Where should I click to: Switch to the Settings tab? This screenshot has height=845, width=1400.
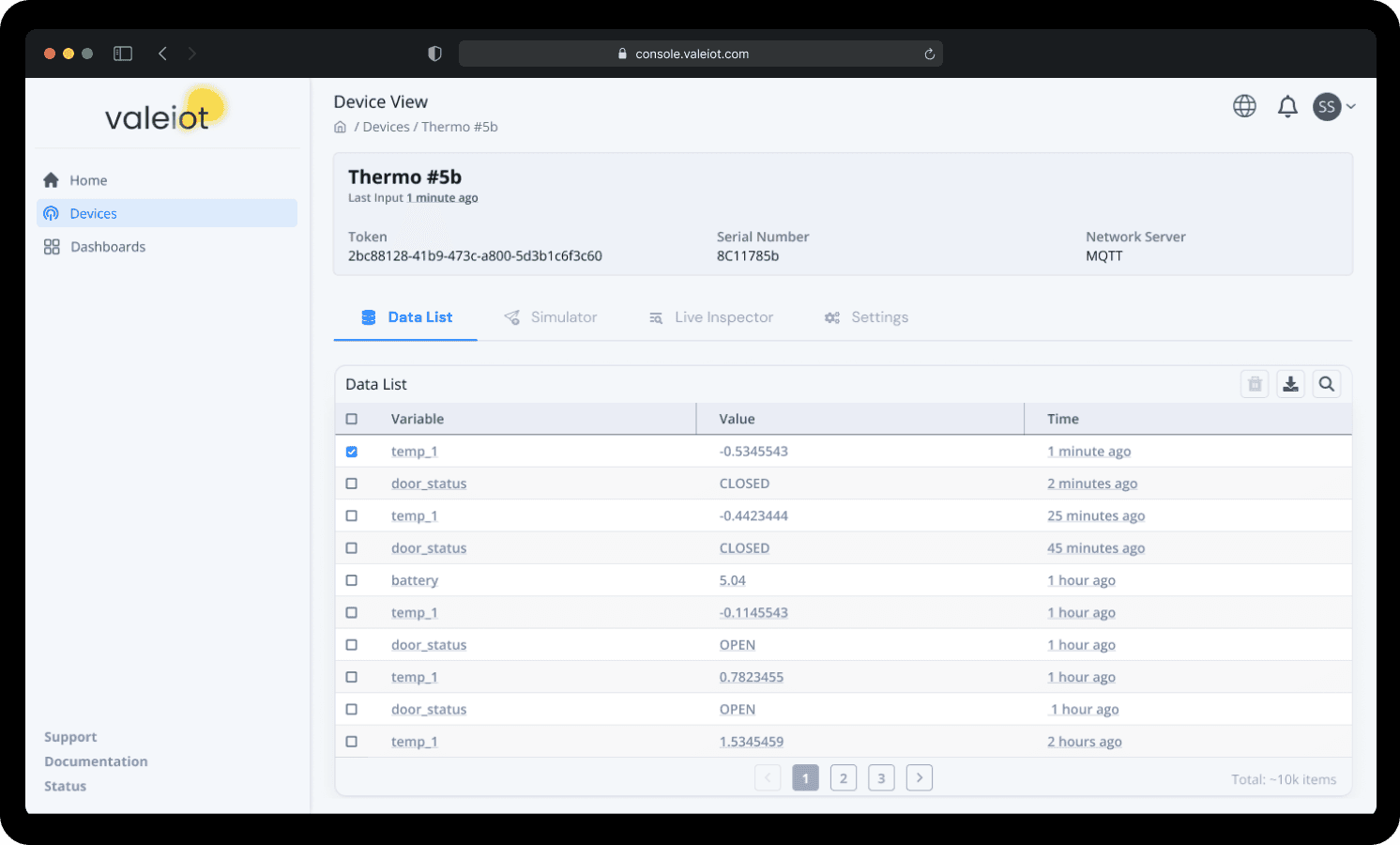(866, 317)
